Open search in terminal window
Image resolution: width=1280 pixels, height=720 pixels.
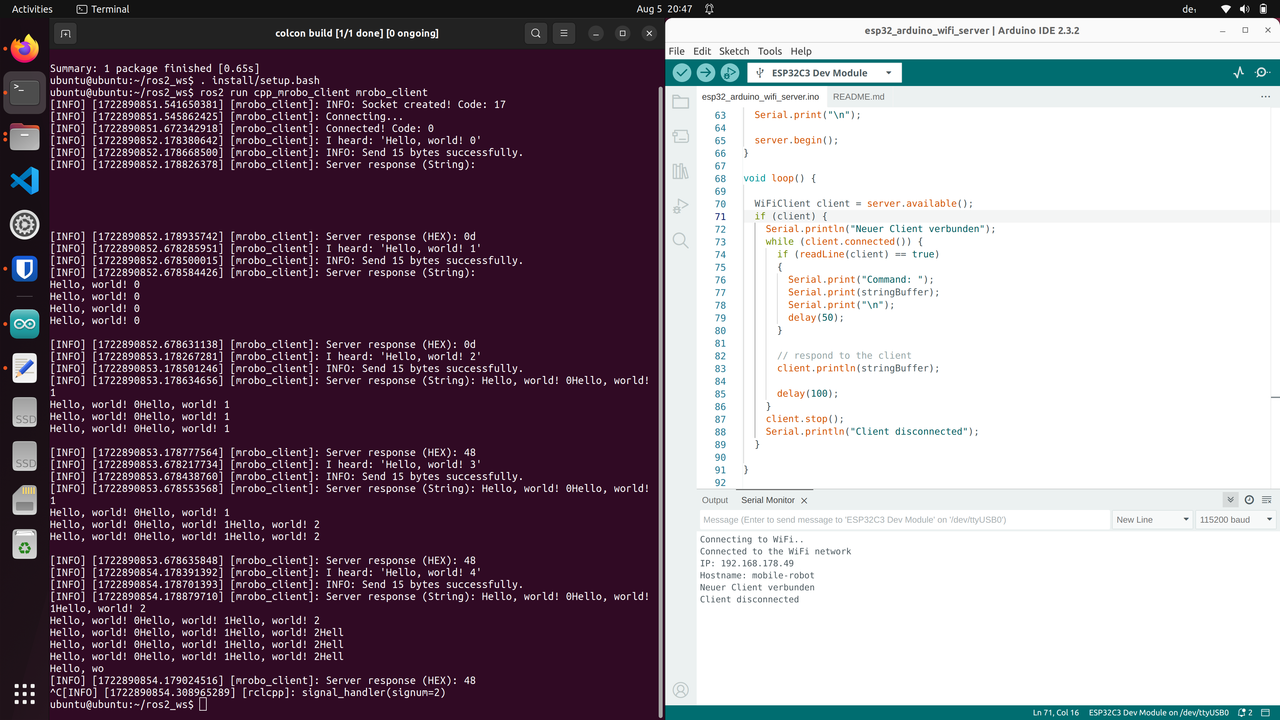(x=536, y=33)
